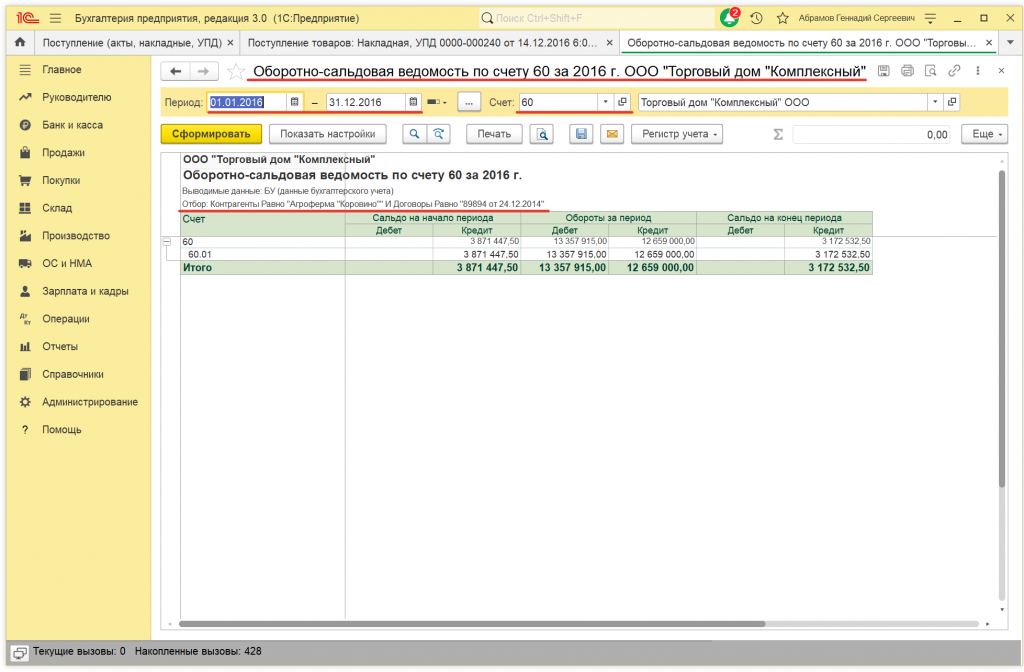The width and height of the screenshot is (1024, 672).
Task: Open favorites star in title bar
Action: (783, 18)
